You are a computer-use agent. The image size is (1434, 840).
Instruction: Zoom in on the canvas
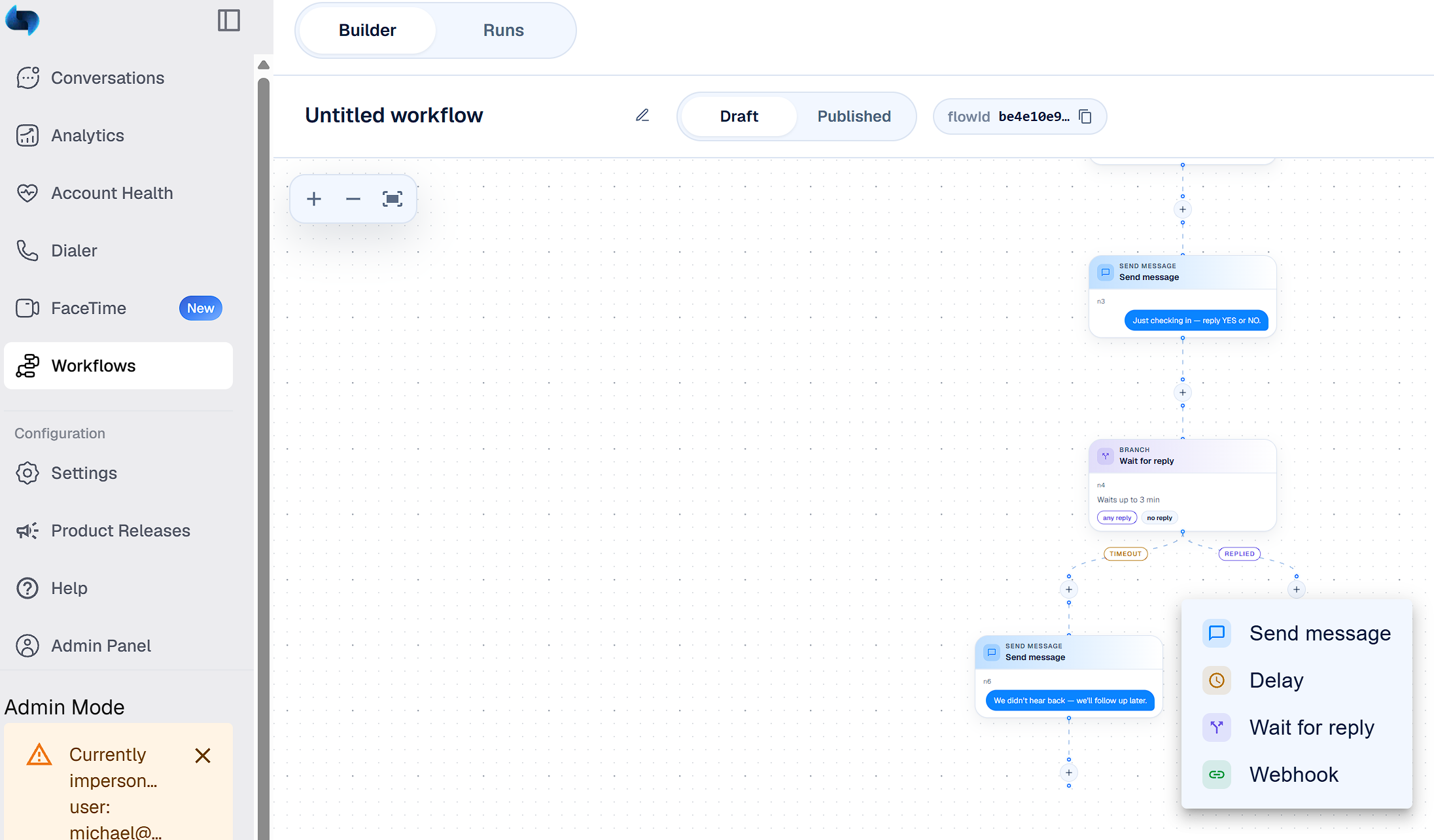(314, 199)
